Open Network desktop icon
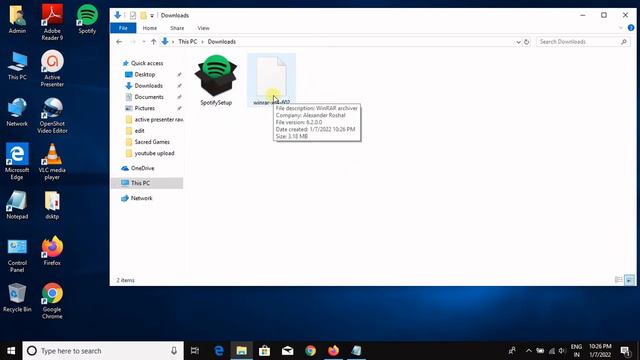Image resolution: width=640 pixels, height=360 pixels. (x=17, y=112)
